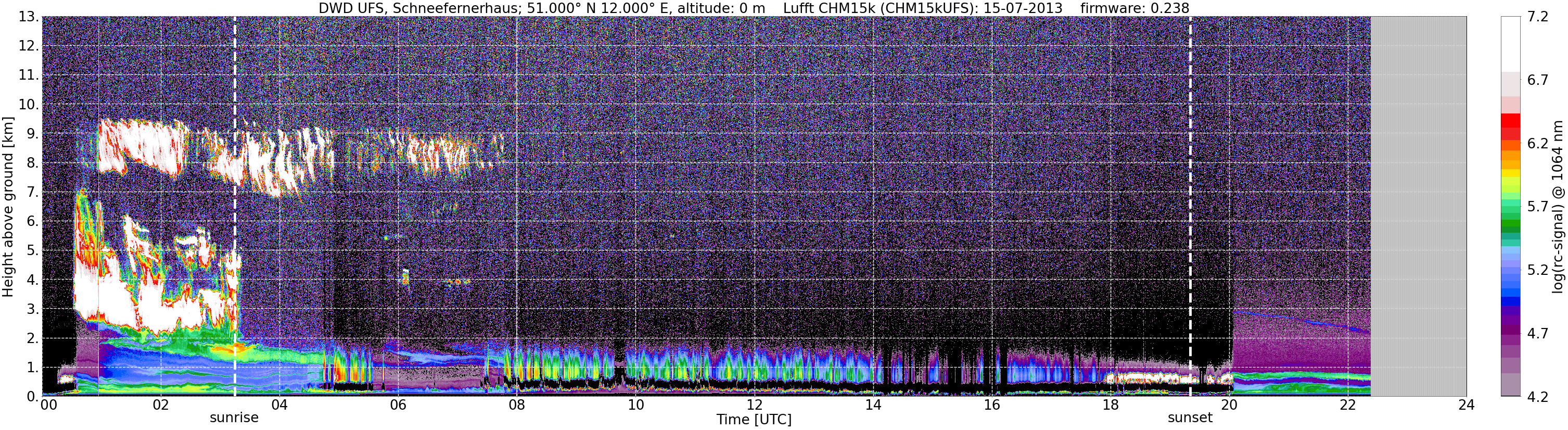Click the height axis tick '5.'

pyautogui.click(x=33, y=250)
